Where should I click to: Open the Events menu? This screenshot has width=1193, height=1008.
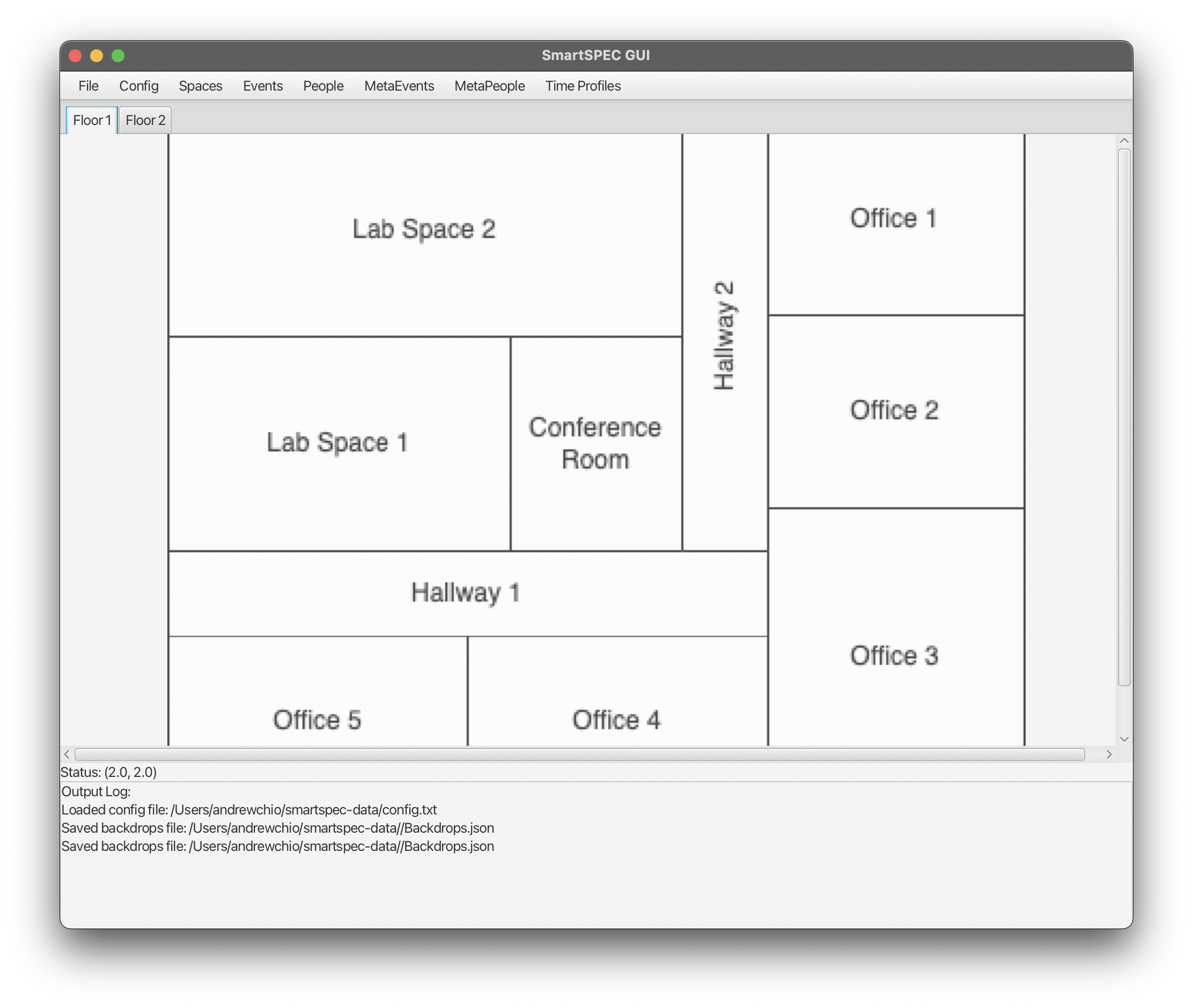click(x=262, y=86)
